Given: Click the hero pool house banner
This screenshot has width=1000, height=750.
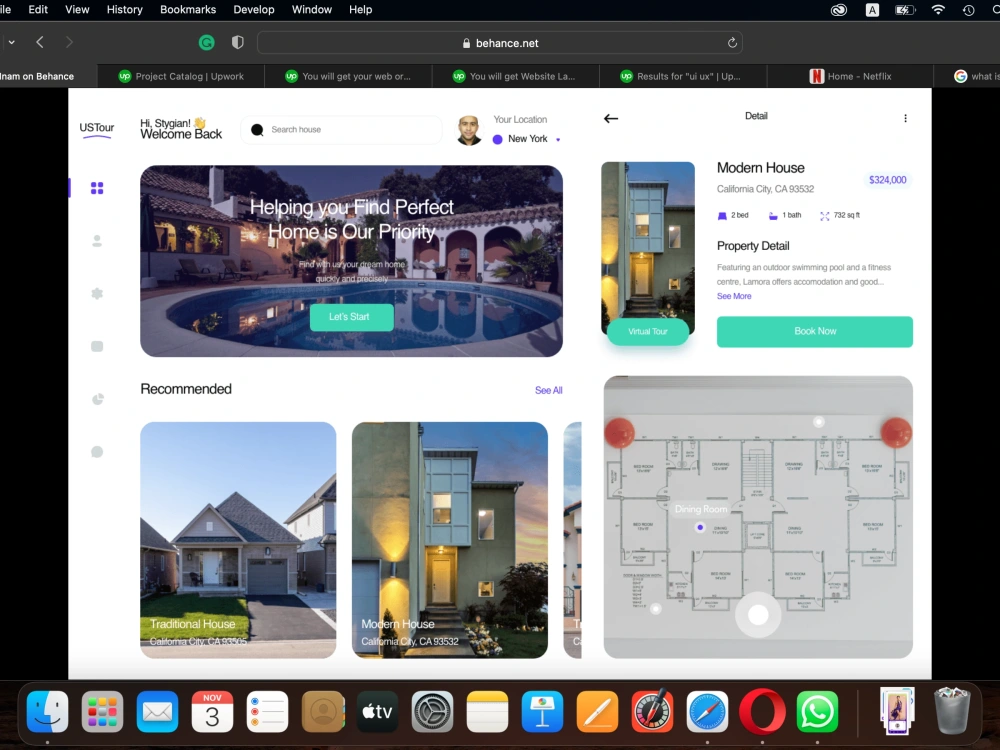Looking at the screenshot, I should coord(351,261).
